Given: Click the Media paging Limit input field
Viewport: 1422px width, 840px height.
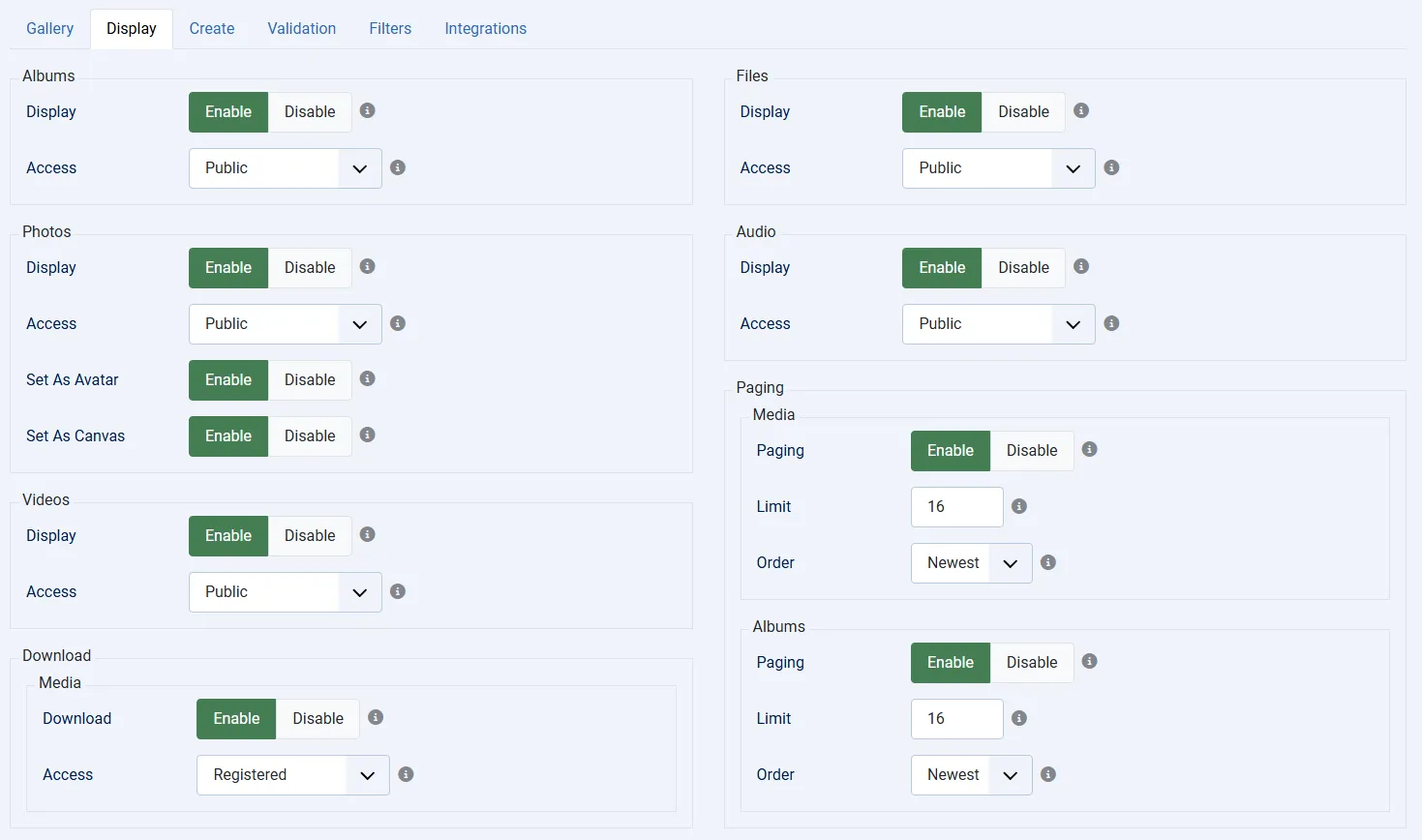Looking at the screenshot, I should pos(956,507).
